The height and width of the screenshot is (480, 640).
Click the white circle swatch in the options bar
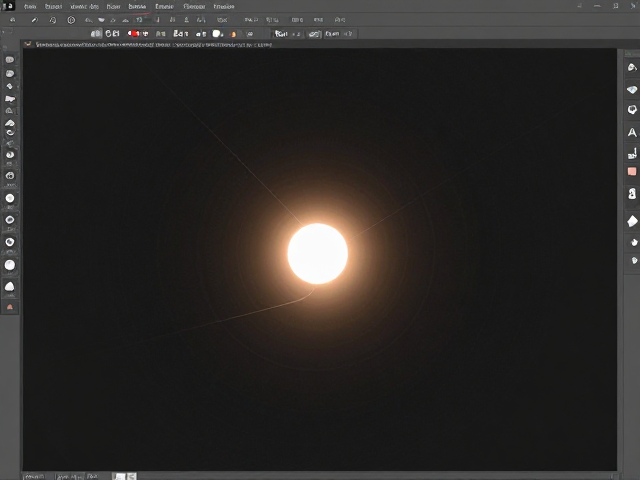217,33
